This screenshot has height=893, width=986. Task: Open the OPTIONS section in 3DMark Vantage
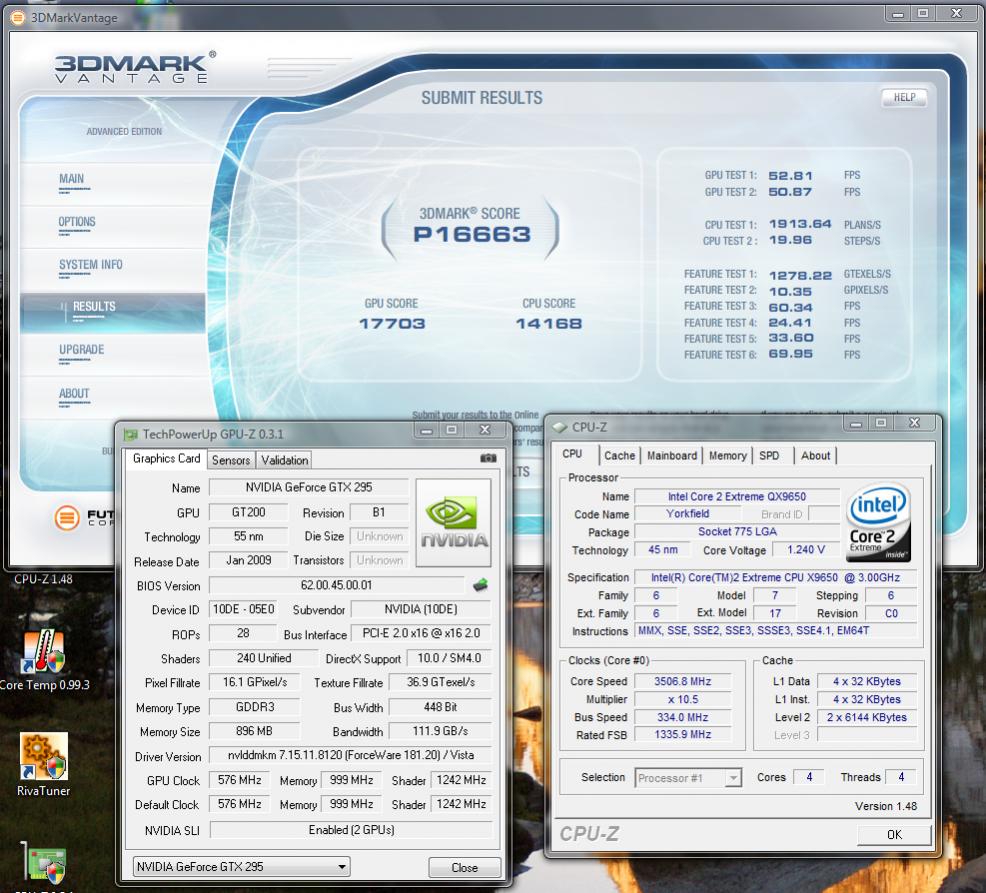point(77,222)
